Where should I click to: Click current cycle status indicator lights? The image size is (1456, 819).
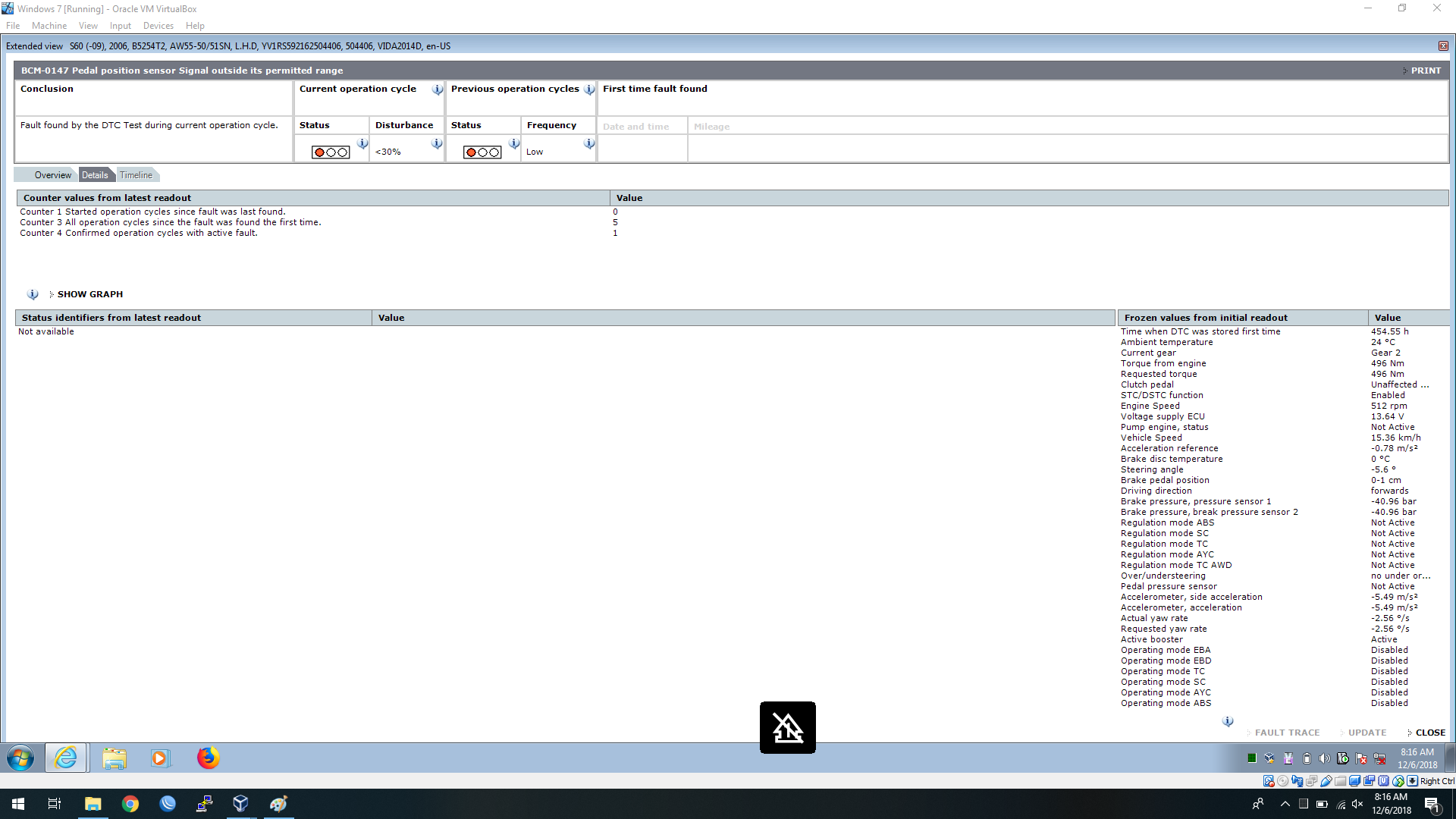pos(331,152)
